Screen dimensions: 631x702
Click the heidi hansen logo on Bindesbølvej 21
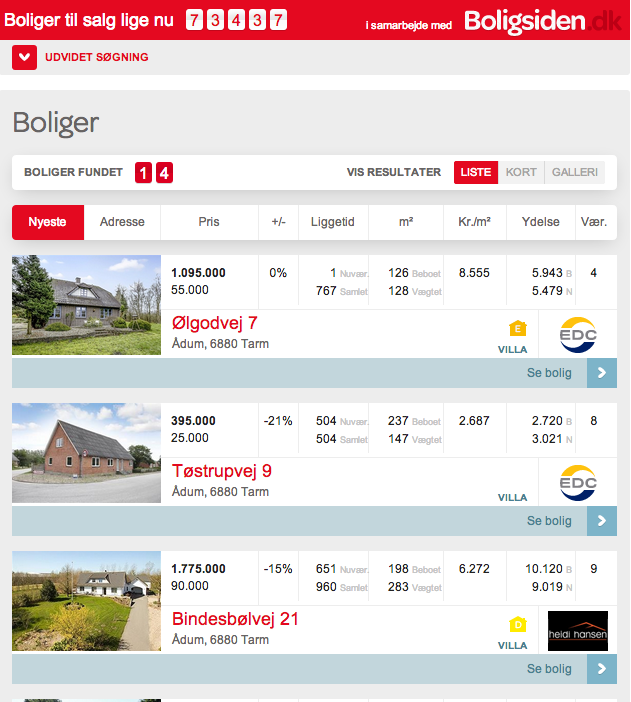tap(577, 630)
